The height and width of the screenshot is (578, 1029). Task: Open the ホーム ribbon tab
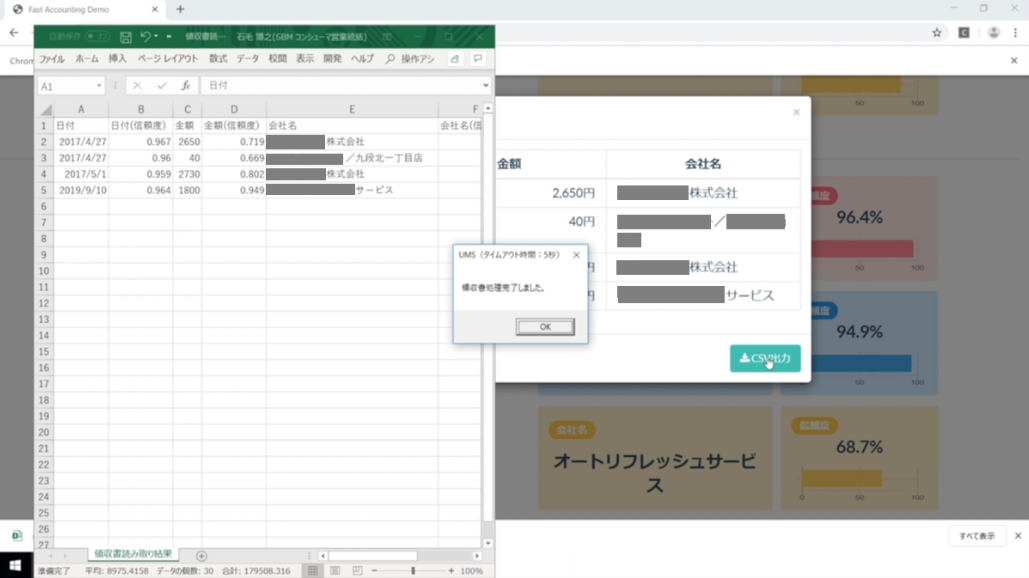point(87,59)
